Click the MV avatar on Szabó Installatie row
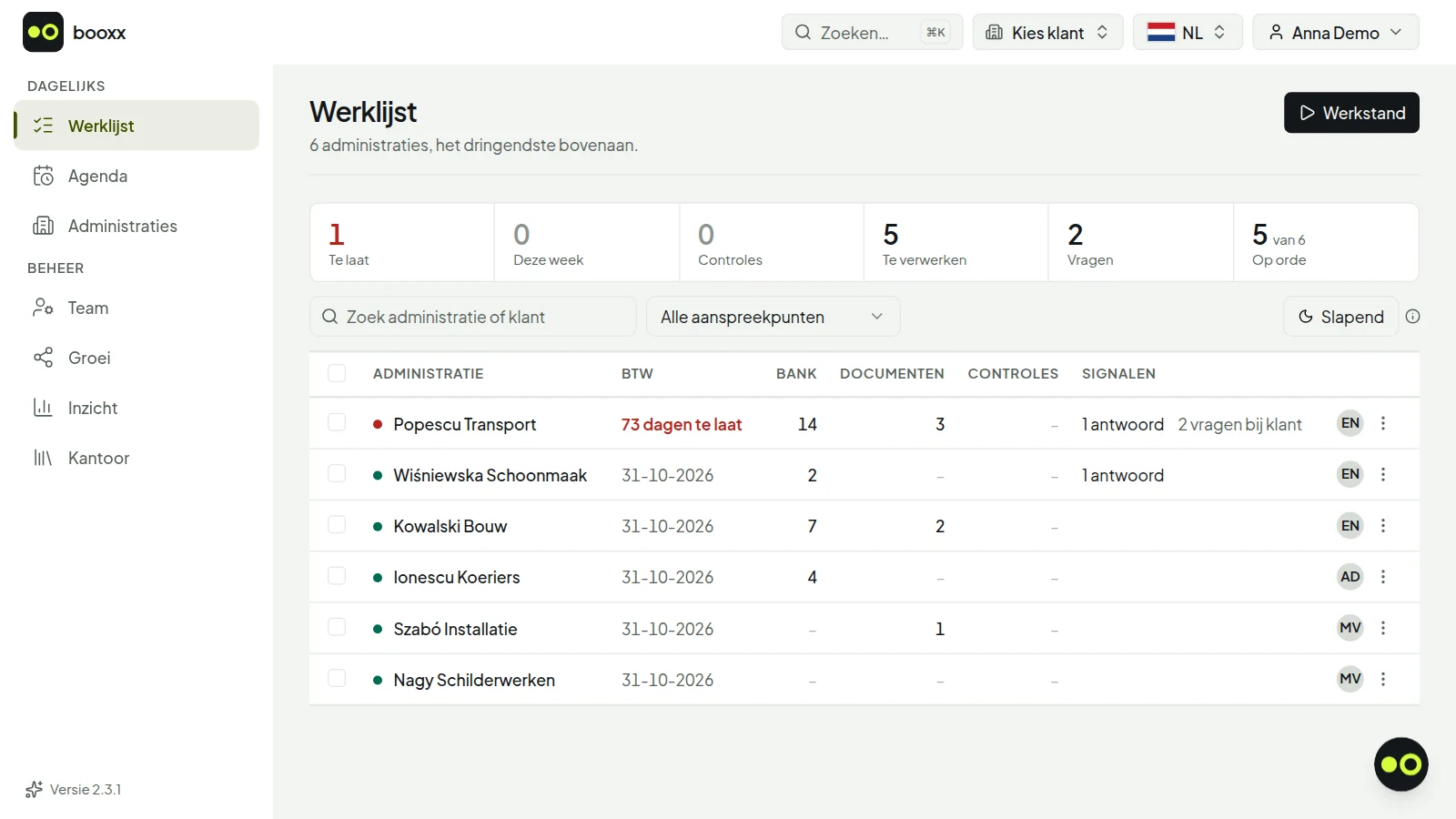This screenshot has height=819, width=1456. (1350, 628)
